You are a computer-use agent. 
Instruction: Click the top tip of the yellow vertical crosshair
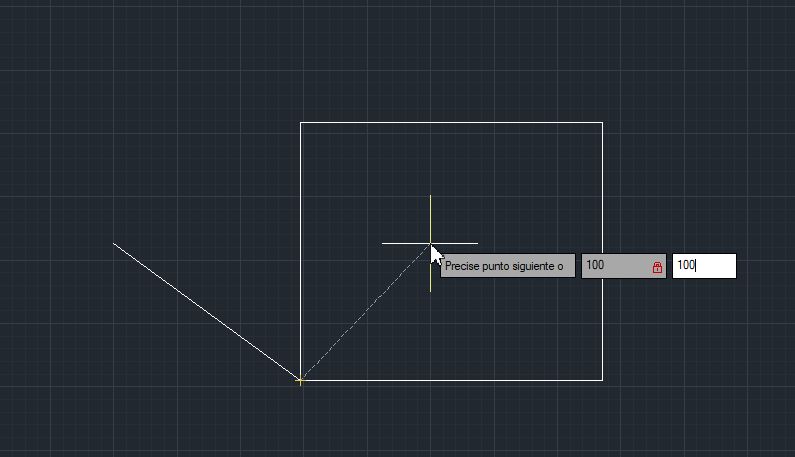coord(430,196)
